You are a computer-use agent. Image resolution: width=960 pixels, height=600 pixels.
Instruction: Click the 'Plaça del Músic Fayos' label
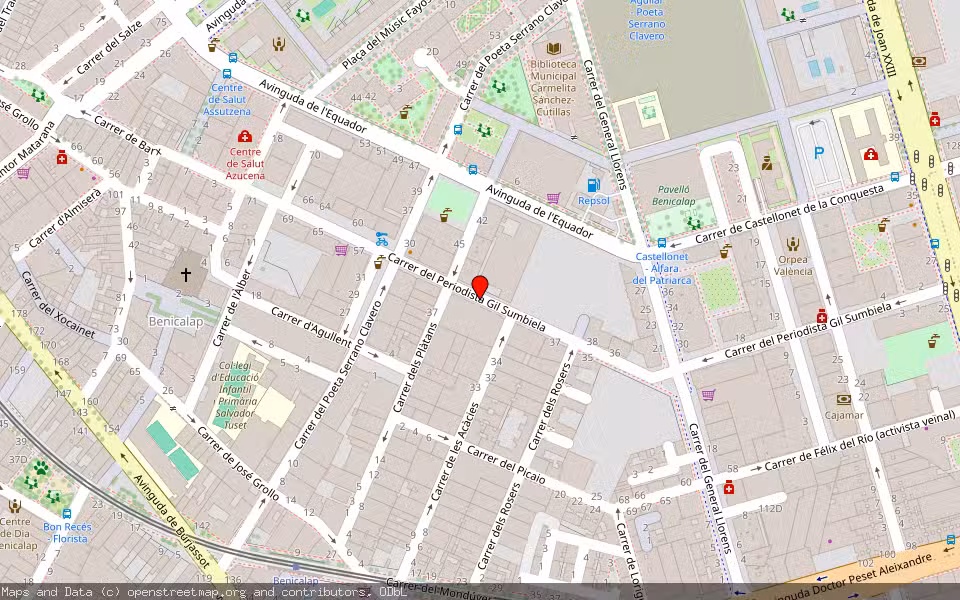pyautogui.click(x=387, y=34)
